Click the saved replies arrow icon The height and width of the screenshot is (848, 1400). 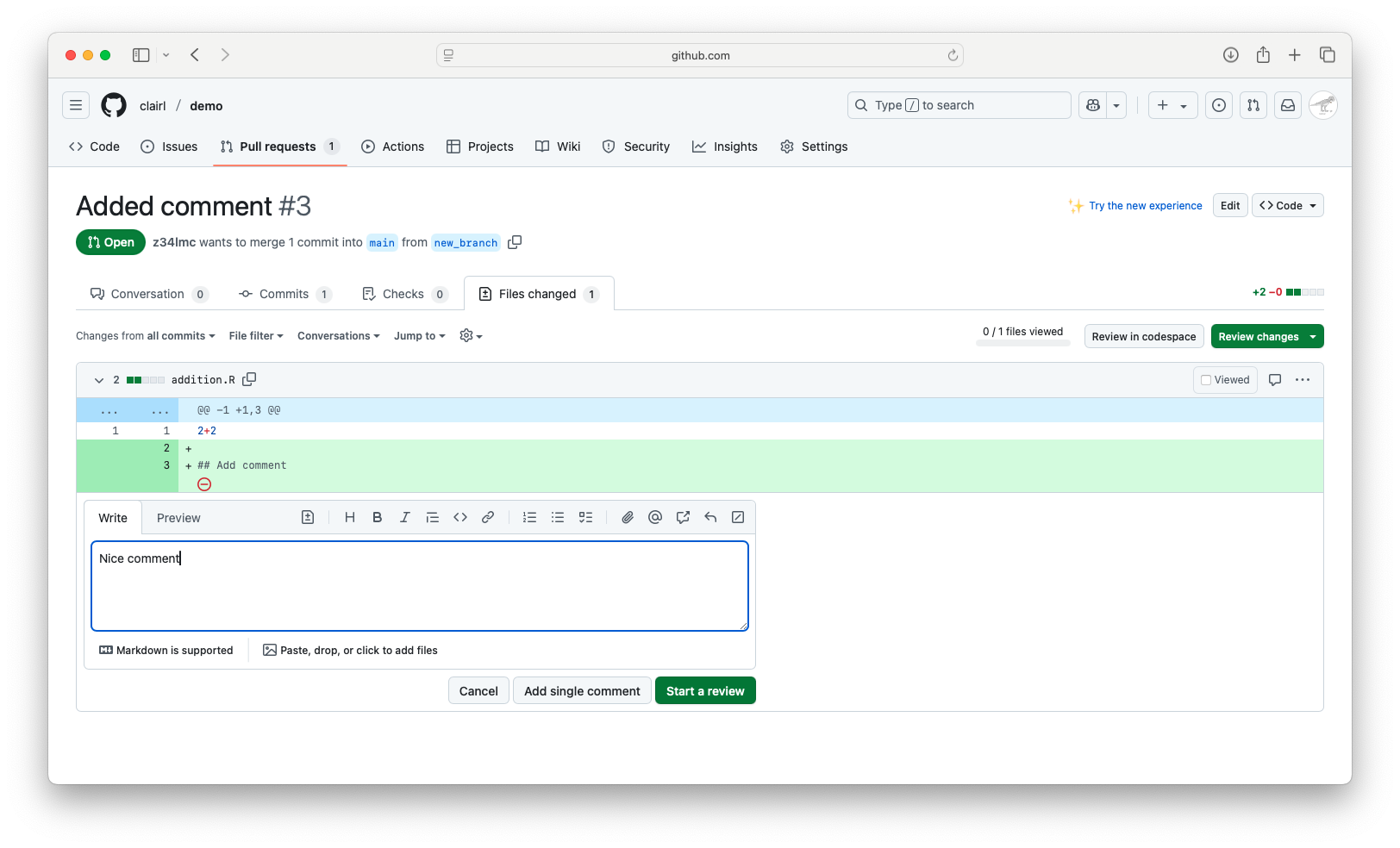point(710,517)
